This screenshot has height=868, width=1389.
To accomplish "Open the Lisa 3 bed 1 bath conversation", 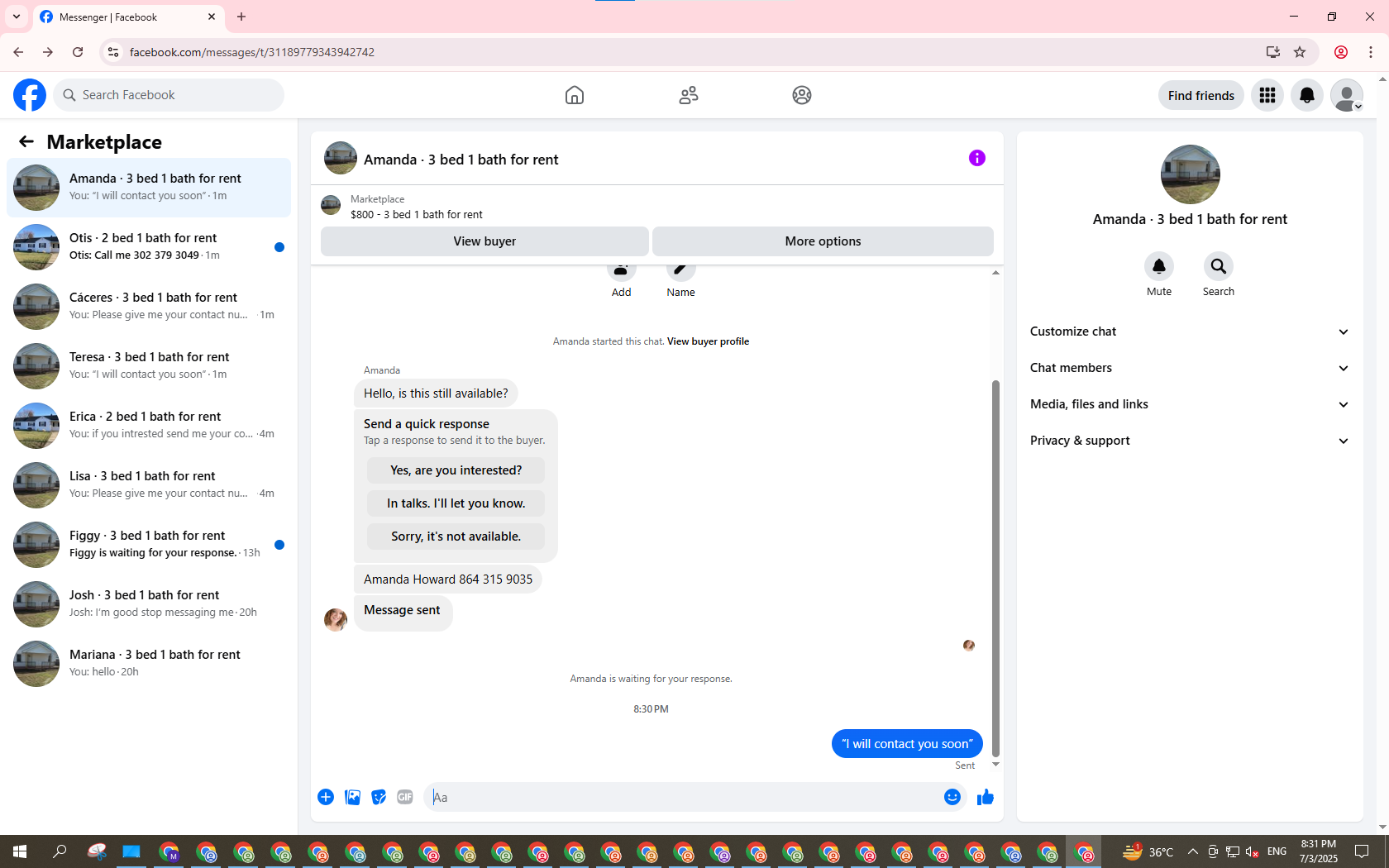I will pyautogui.click(x=149, y=485).
